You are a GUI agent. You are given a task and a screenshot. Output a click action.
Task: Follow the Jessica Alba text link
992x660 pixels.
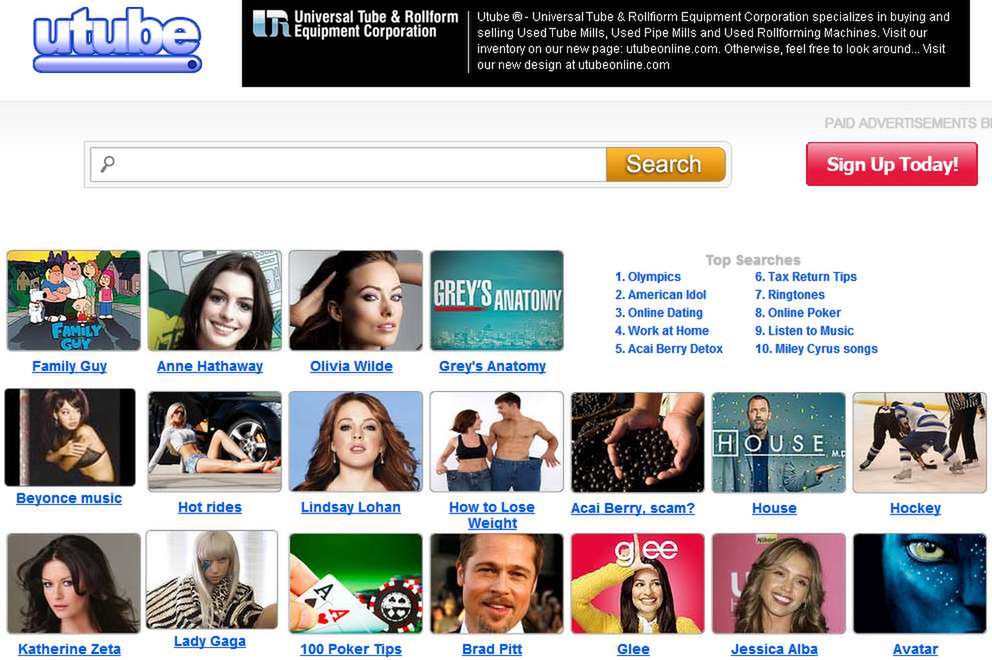click(774, 649)
